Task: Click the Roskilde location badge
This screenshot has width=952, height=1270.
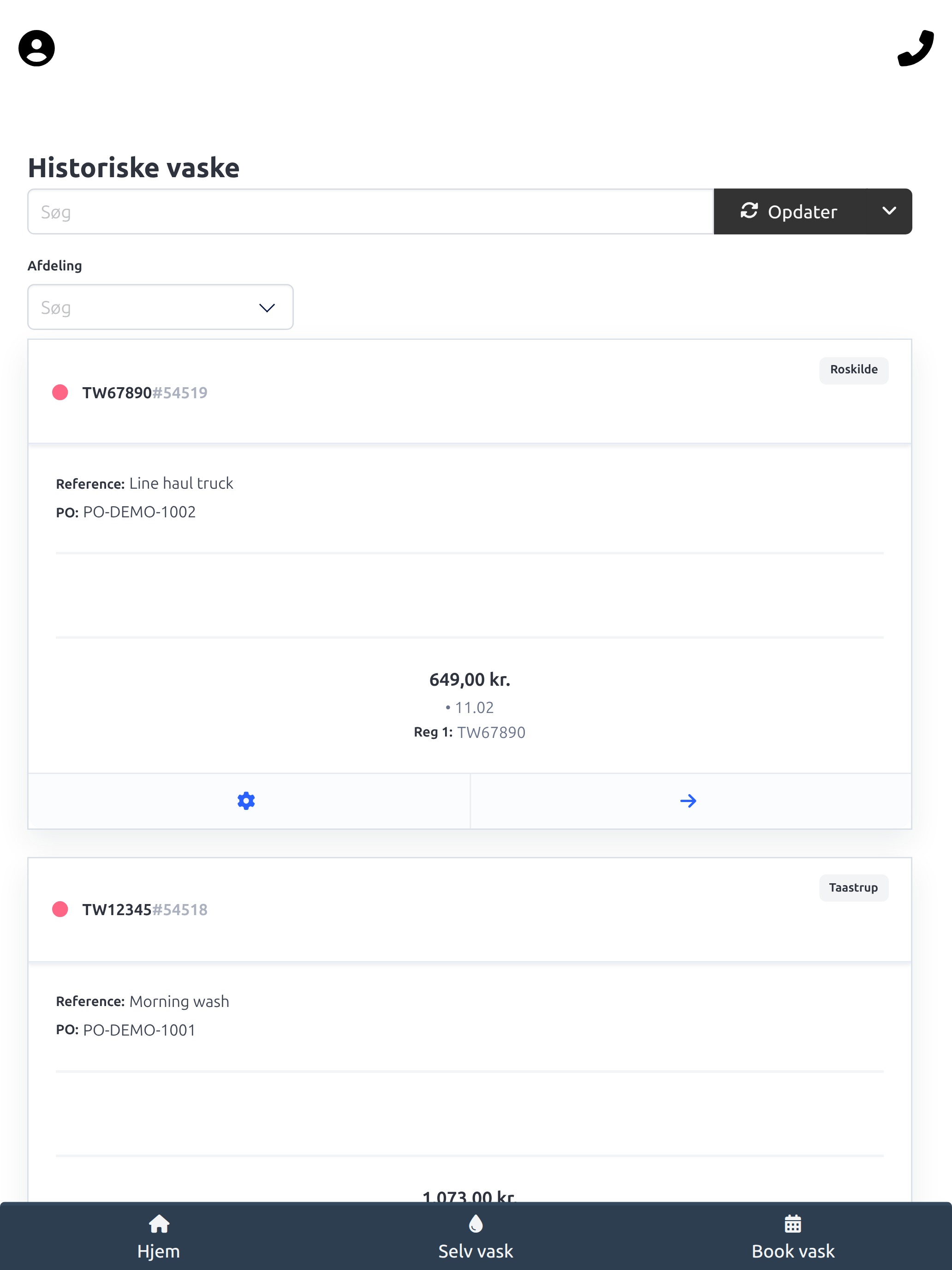Action: point(854,370)
